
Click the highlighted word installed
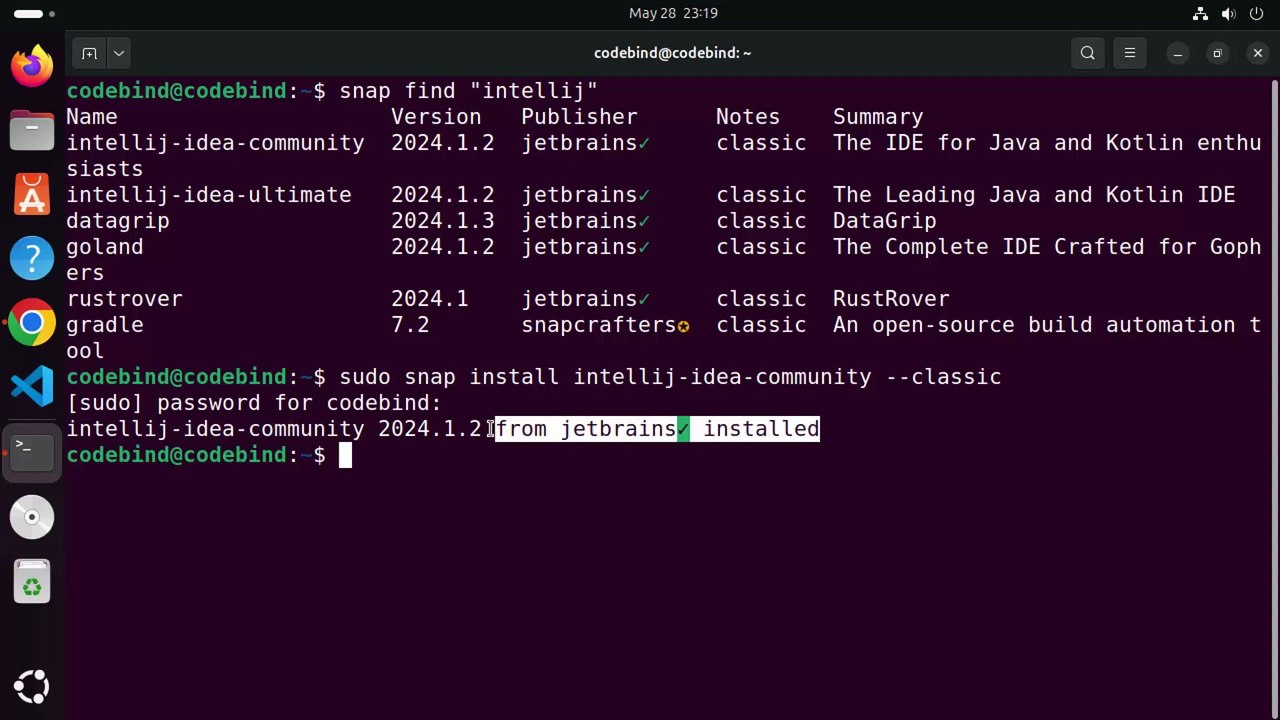tap(761, 429)
